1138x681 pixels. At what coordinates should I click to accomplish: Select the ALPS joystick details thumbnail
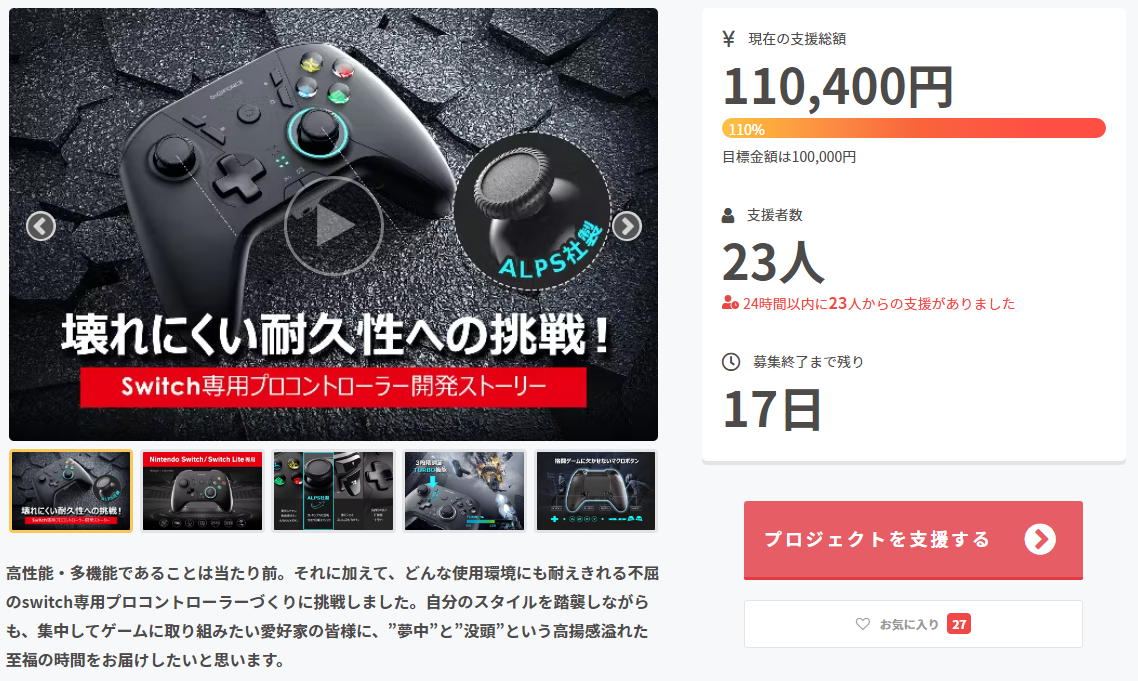pos(333,491)
